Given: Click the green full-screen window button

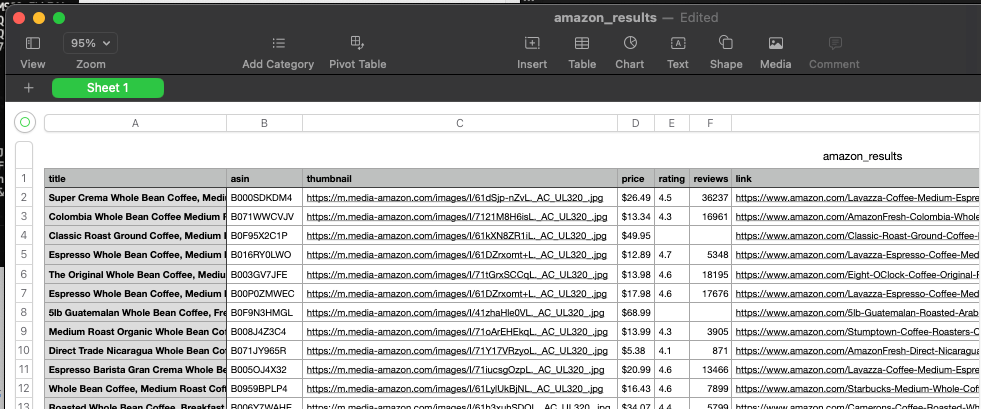Looking at the screenshot, I should click(59, 18).
